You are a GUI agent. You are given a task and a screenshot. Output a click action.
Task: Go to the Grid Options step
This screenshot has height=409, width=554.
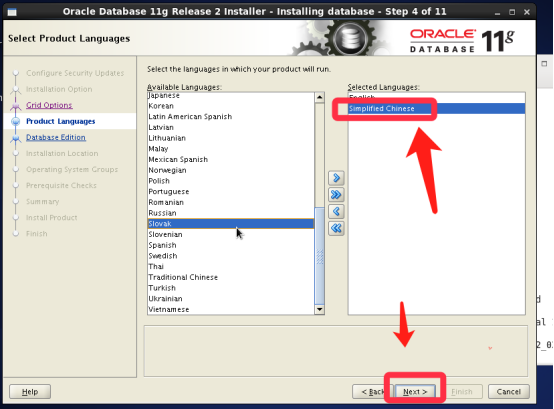[x=49, y=105]
